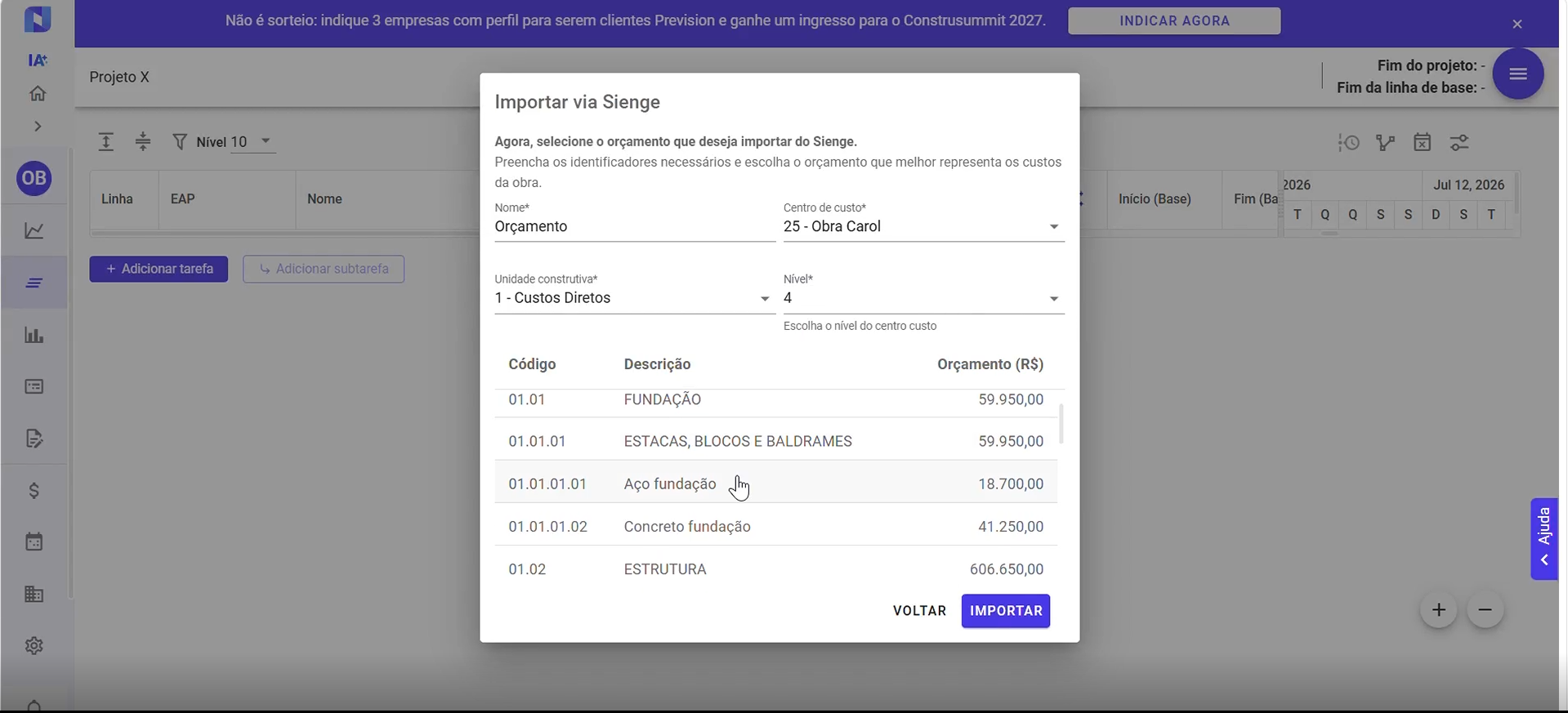Viewport: 1568px width, 713px height.
Task: Open the calendar icon in sidebar
Action: click(34, 541)
